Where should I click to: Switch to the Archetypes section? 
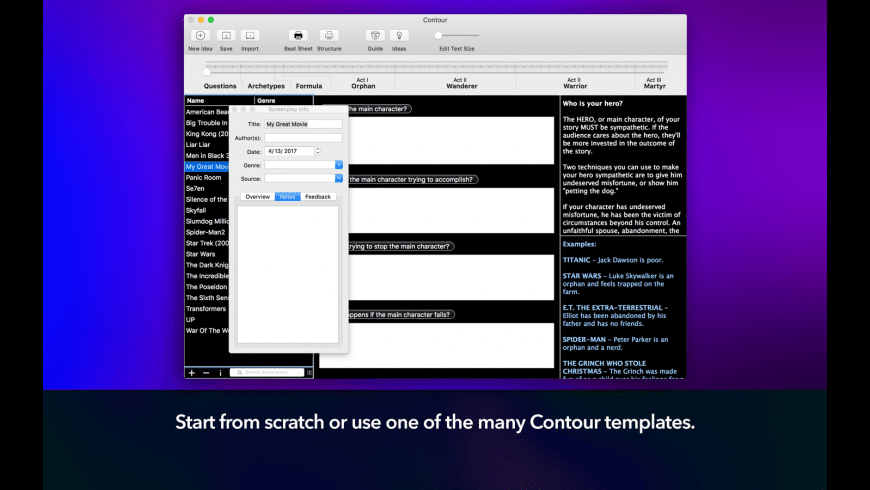coord(266,86)
